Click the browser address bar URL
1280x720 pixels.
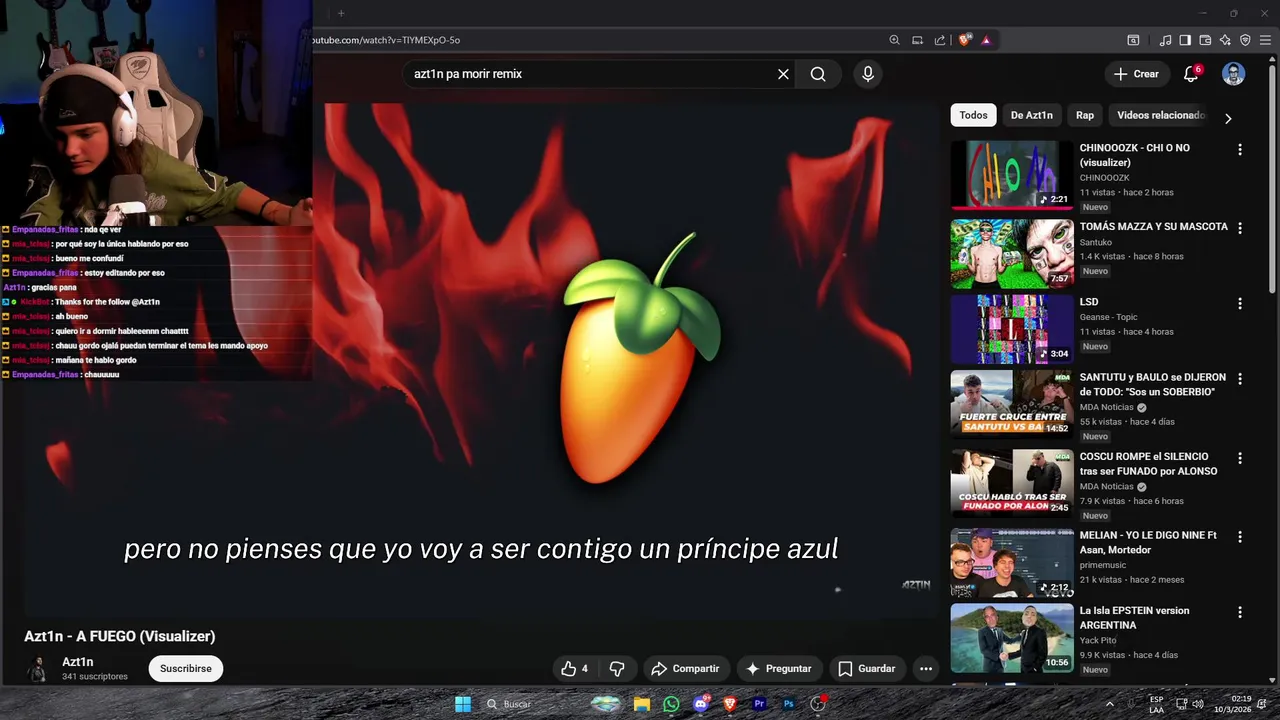pos(386,40)
